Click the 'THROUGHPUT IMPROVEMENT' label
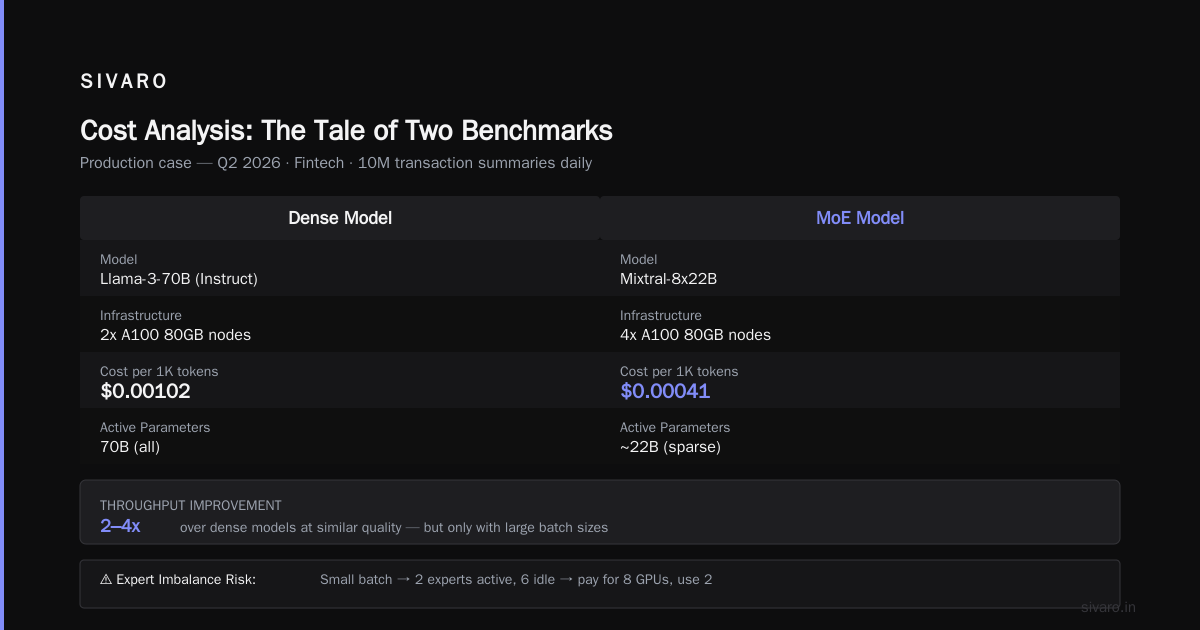Screen dimensions: 1200x630 (x=191, y=506)
